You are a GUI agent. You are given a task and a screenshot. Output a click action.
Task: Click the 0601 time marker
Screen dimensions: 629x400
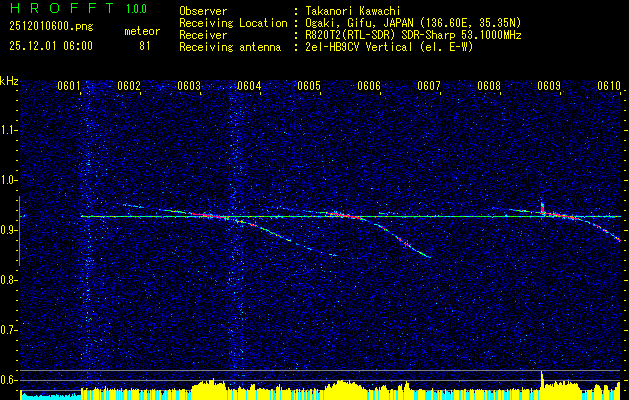(69, 86)
